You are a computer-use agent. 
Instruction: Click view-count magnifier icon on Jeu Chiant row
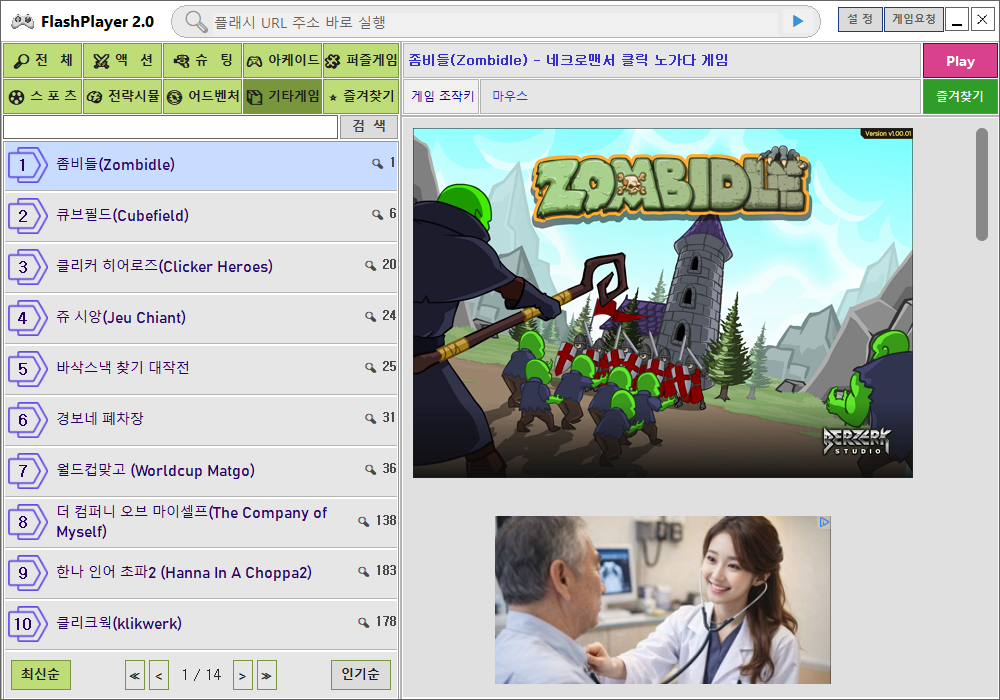pyautogui.click(x=371, y=316)
